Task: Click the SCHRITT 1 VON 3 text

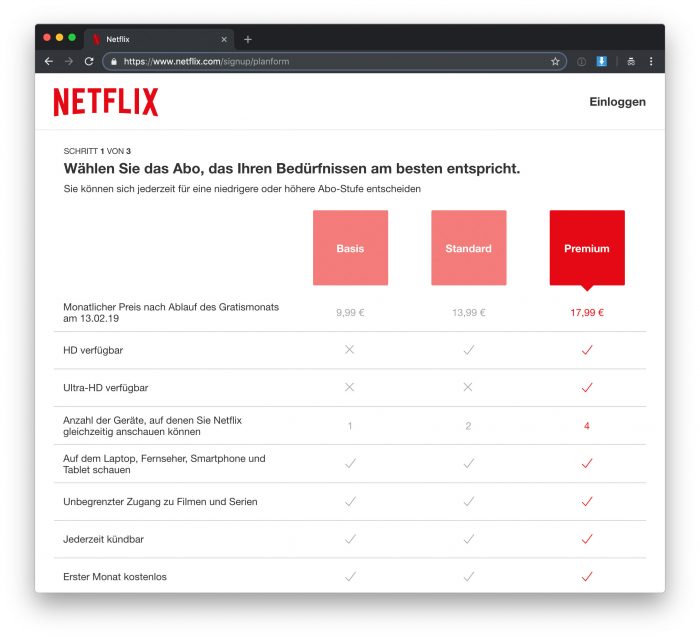Action: pos(97,151)
